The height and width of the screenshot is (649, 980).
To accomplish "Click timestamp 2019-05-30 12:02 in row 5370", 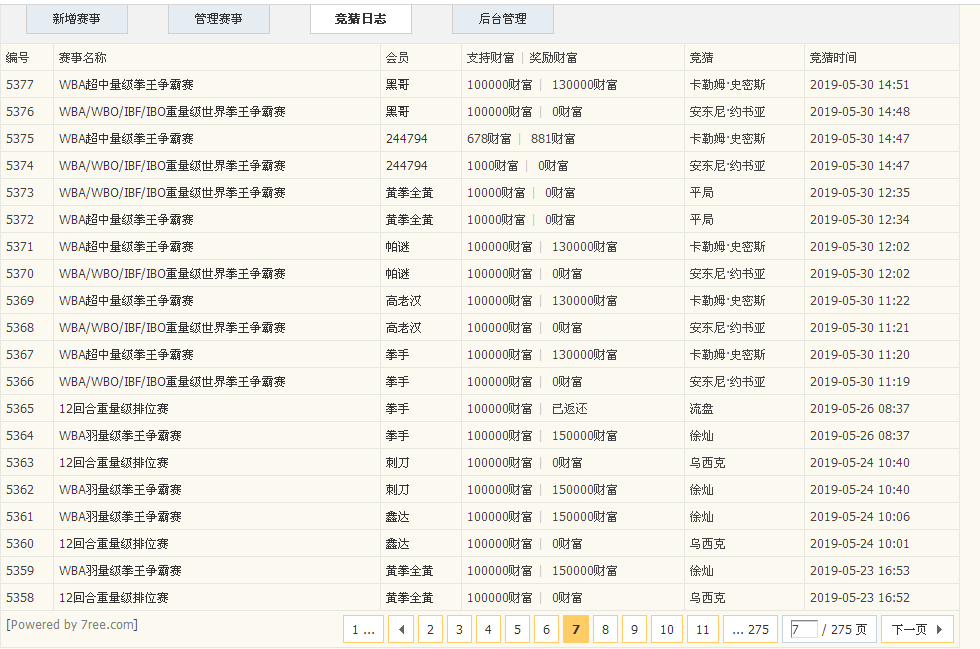I will (x=860, y=273).
